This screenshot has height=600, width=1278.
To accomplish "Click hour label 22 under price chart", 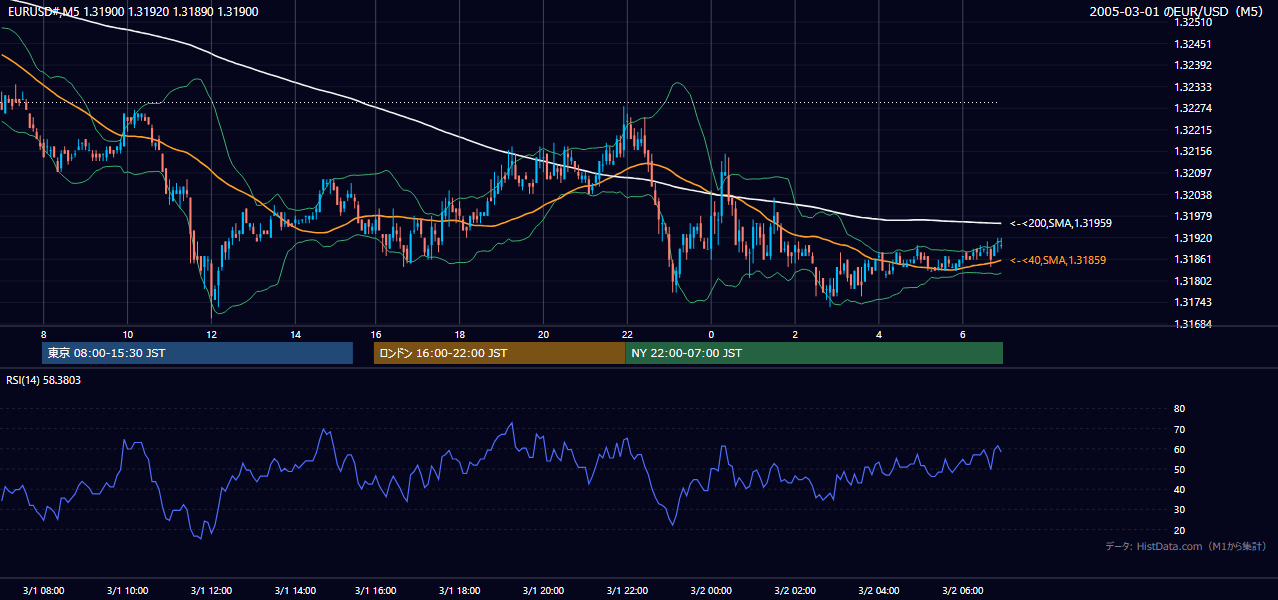I will coord(627,334).
